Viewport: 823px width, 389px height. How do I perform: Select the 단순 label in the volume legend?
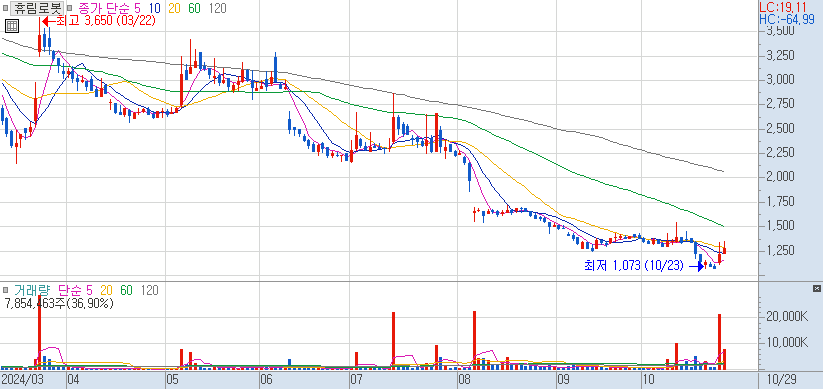pos(69,290)
